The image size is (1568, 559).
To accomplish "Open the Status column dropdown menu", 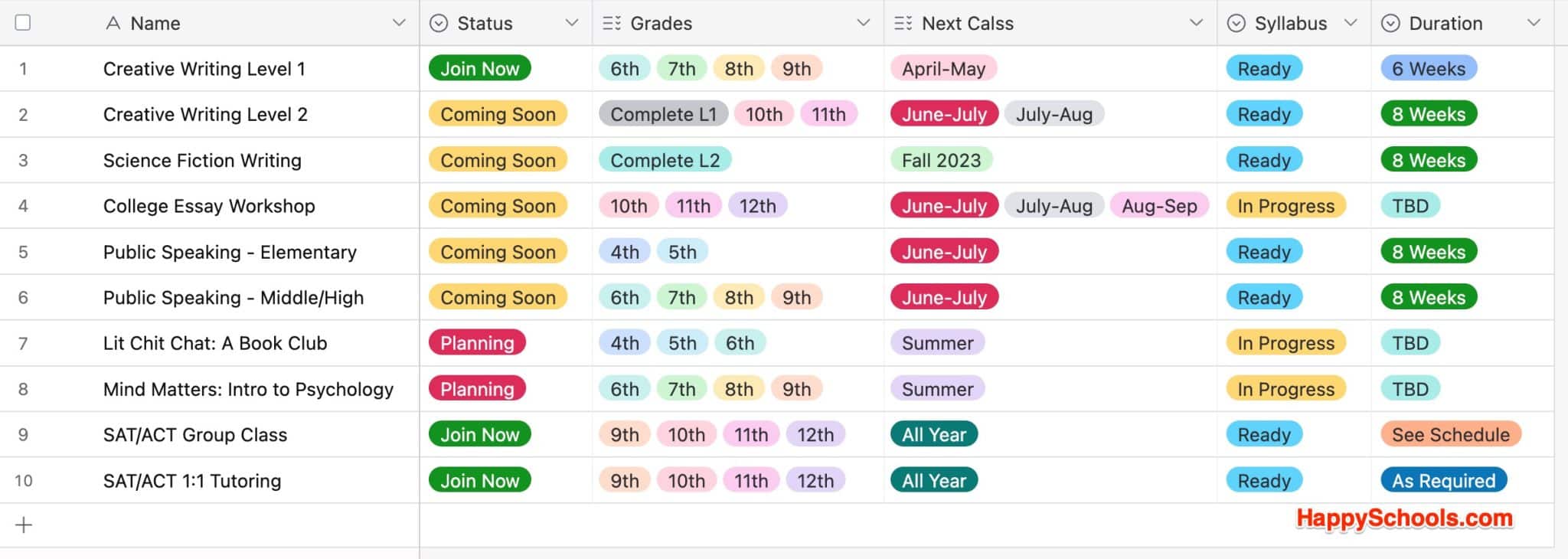I will point(572,23).
